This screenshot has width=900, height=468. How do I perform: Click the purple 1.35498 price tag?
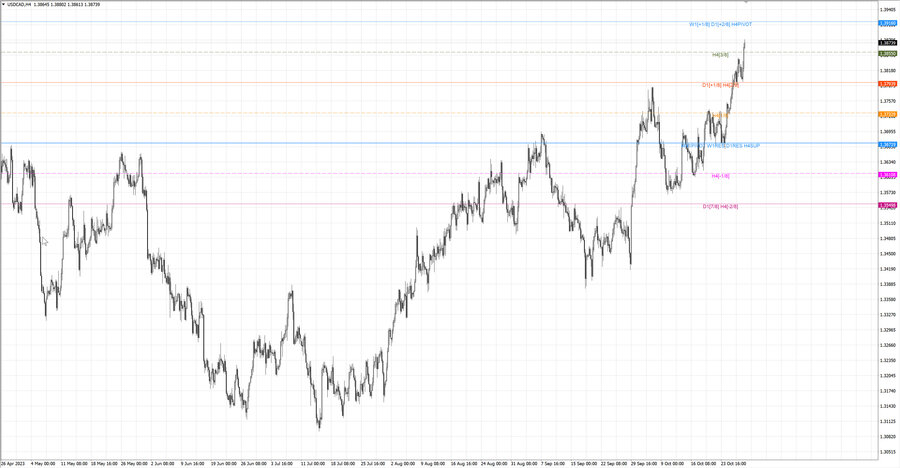point(888,205)
